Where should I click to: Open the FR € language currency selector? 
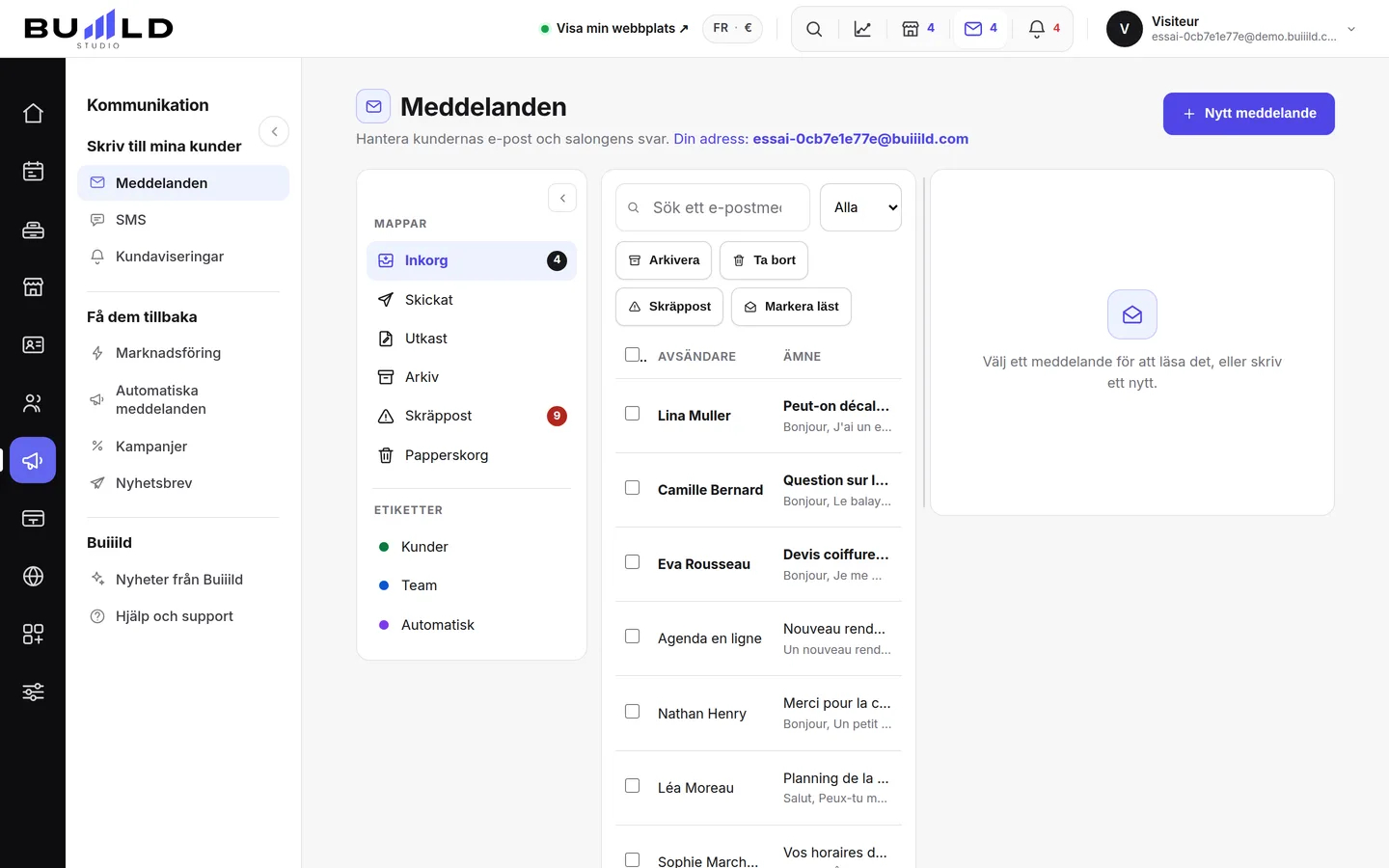click(732, 28)
